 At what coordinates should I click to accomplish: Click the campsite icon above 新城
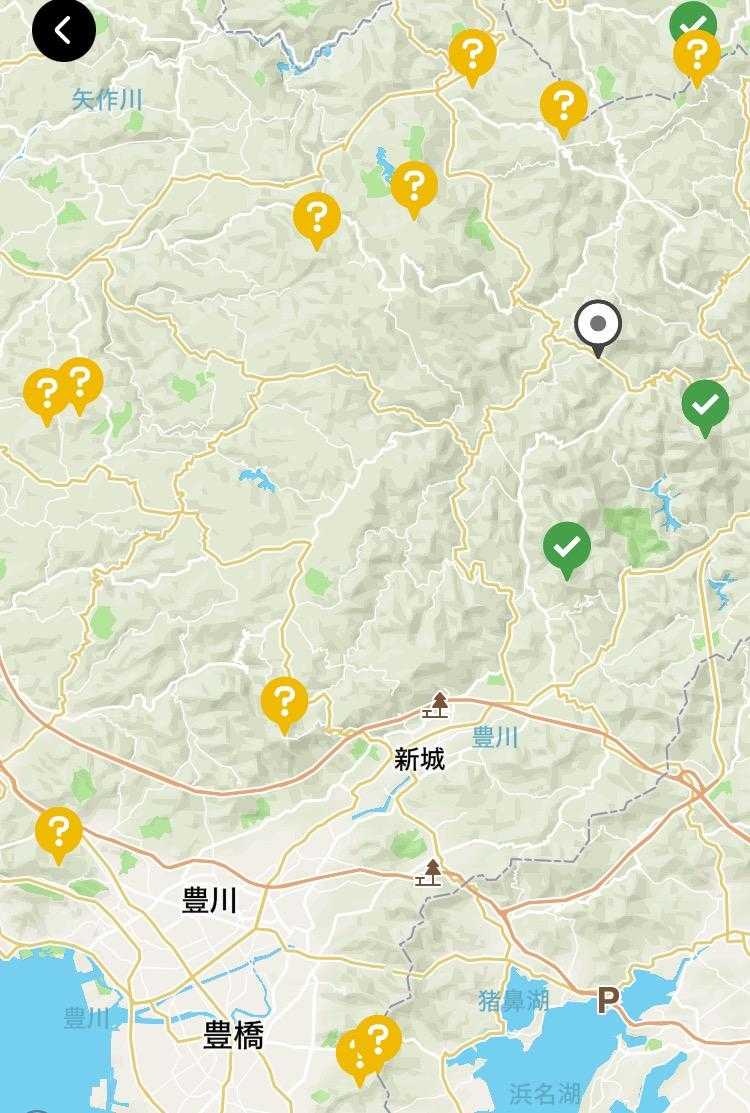(x=436, y=705)
